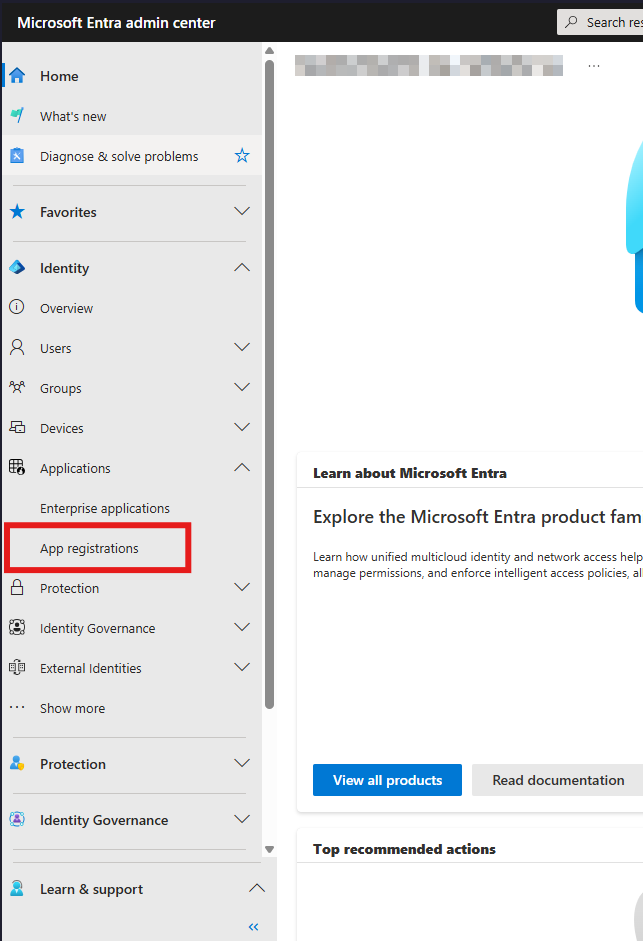Click the icon of the bold Protection section

17,763
